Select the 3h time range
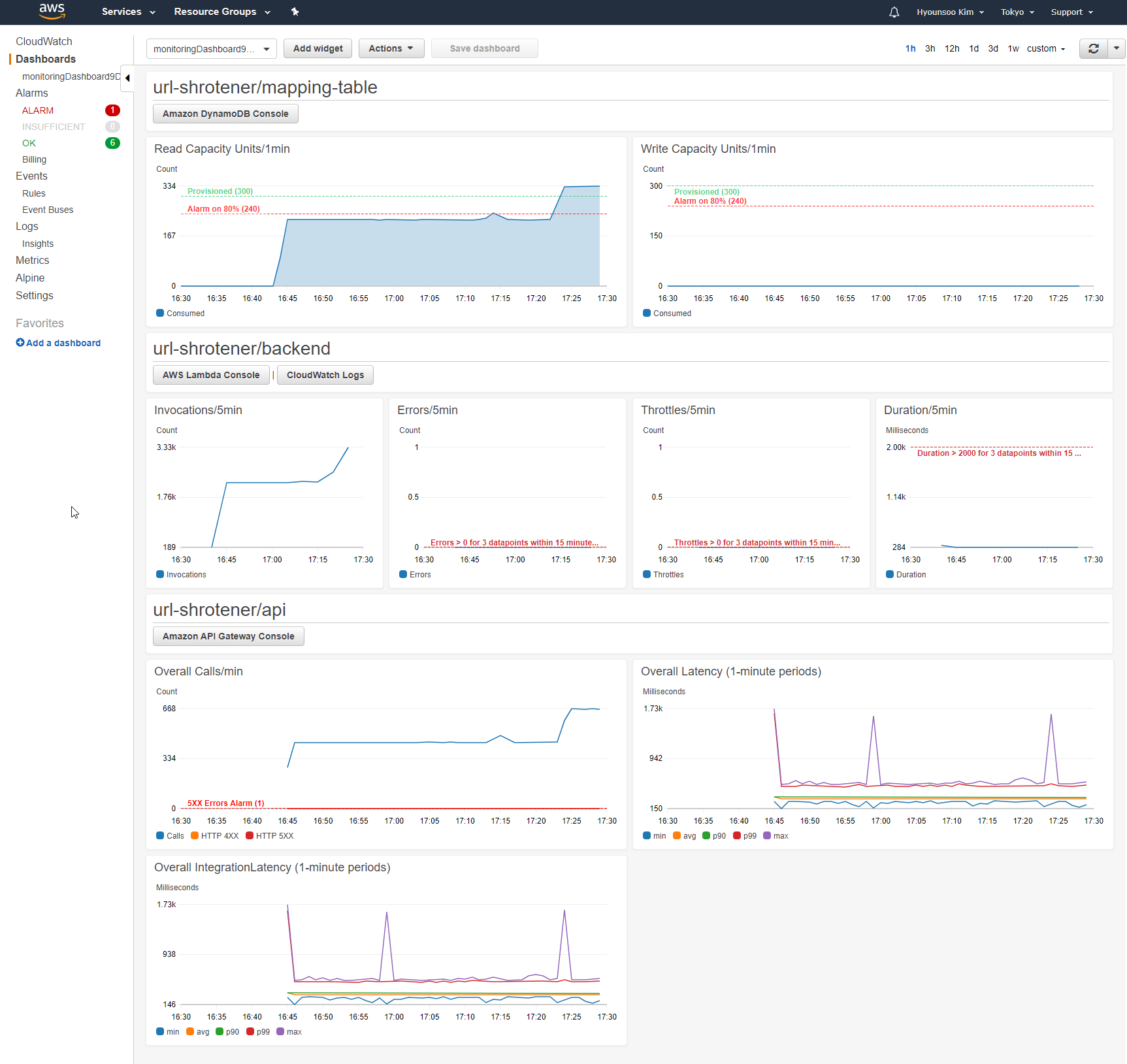 [x=930, y=48]
